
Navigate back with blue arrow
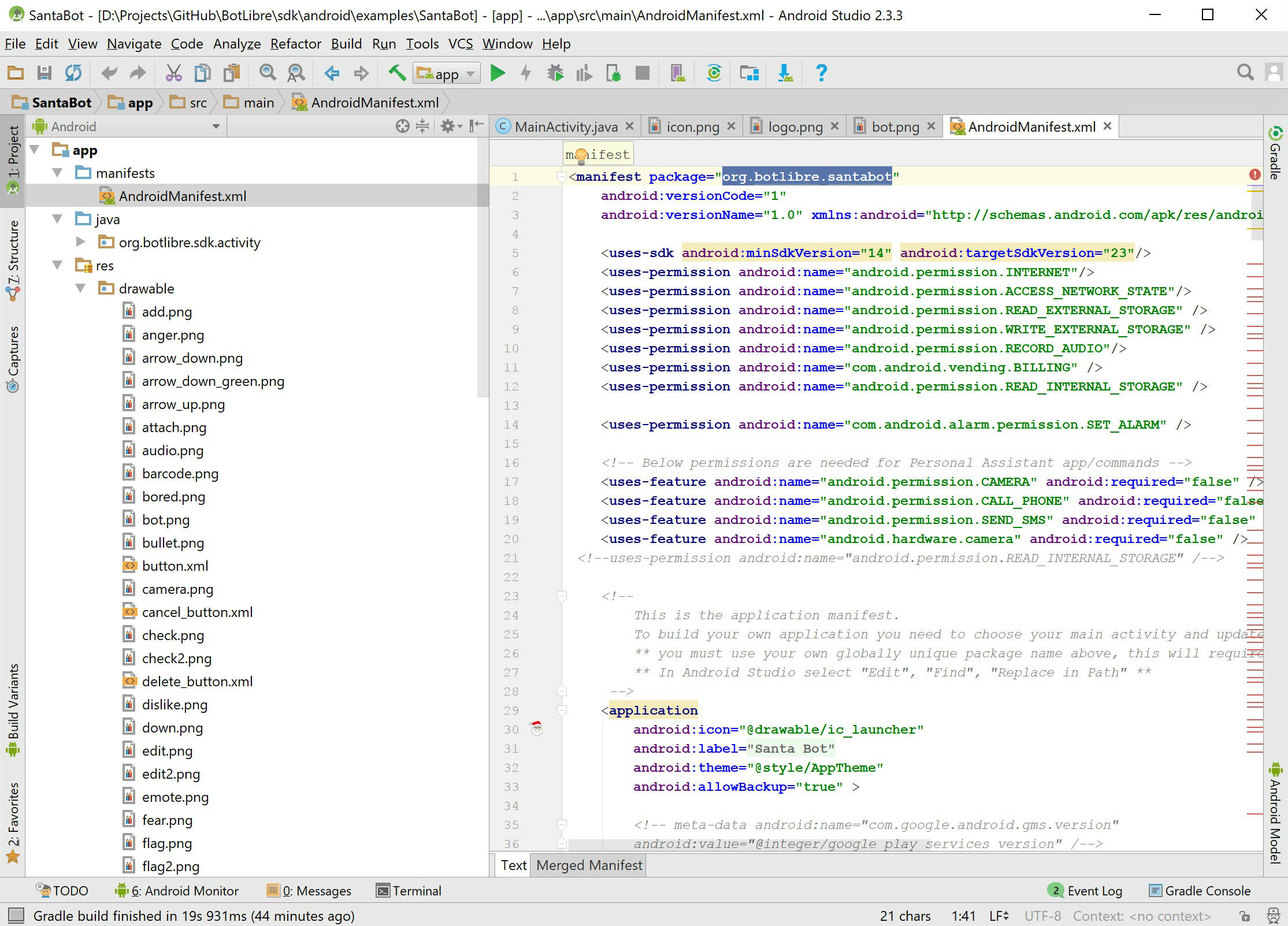(332, 73)
